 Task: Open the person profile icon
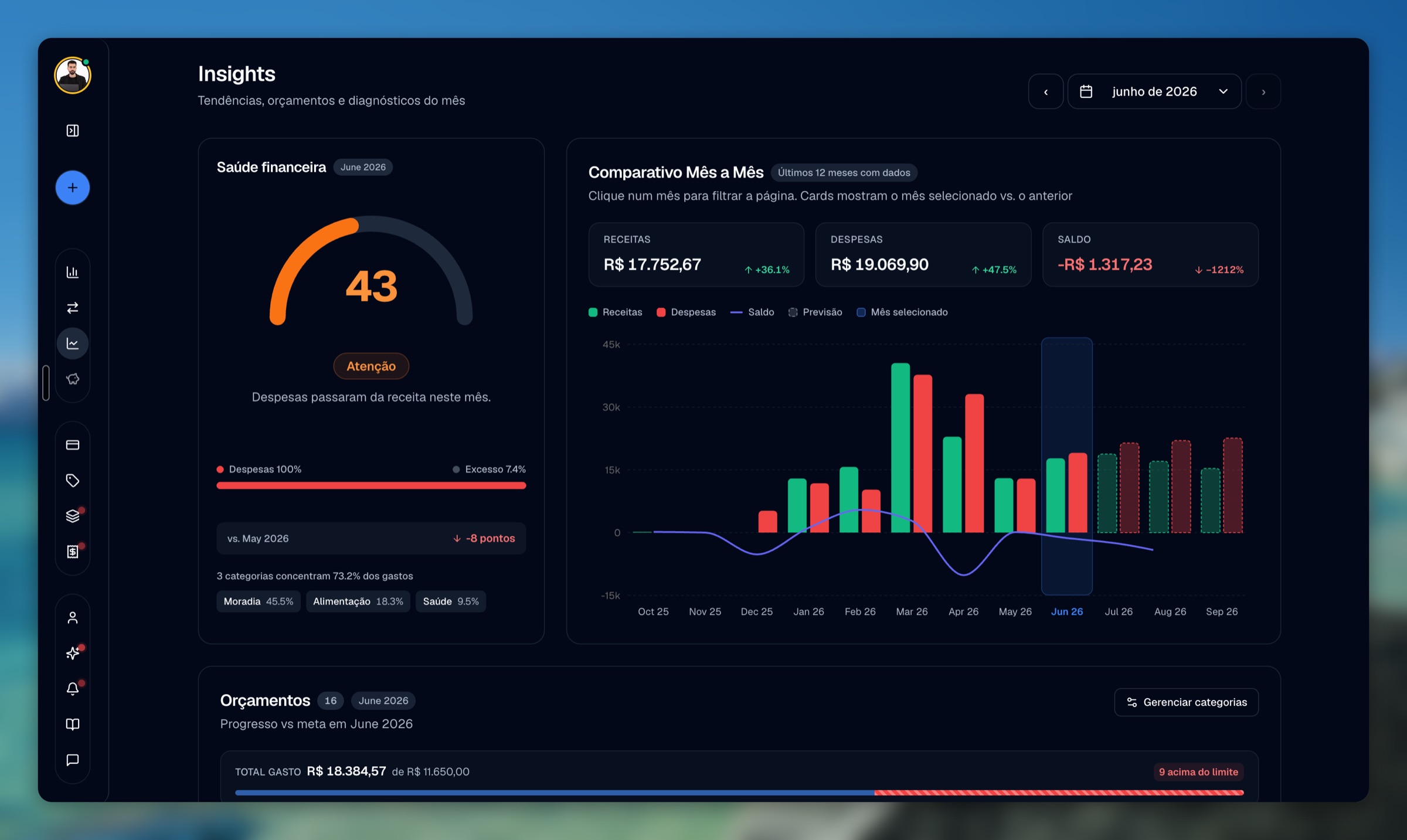tap(73, 618)
